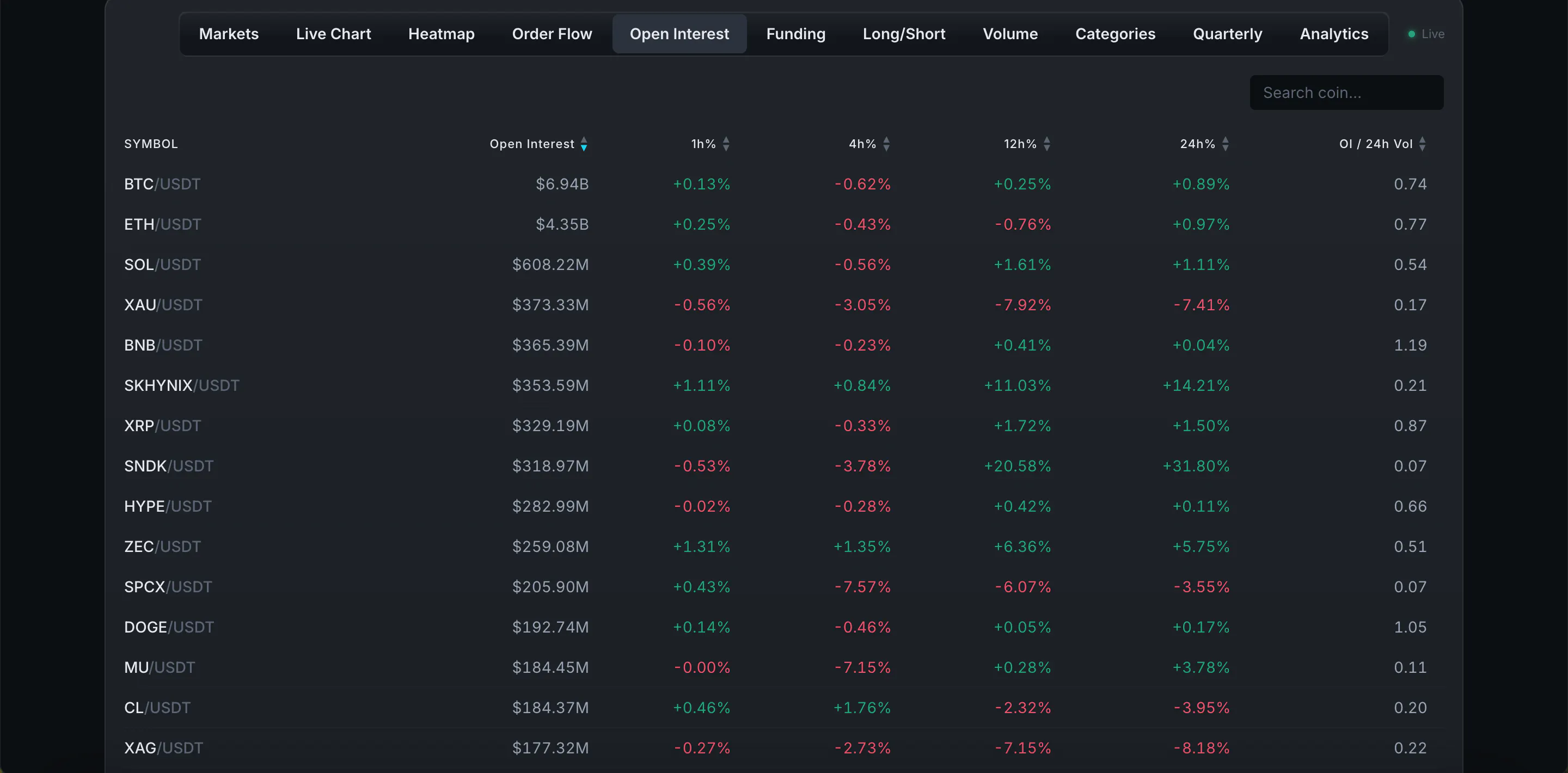Open the Quarterly tab

(x=1227, y=34)
